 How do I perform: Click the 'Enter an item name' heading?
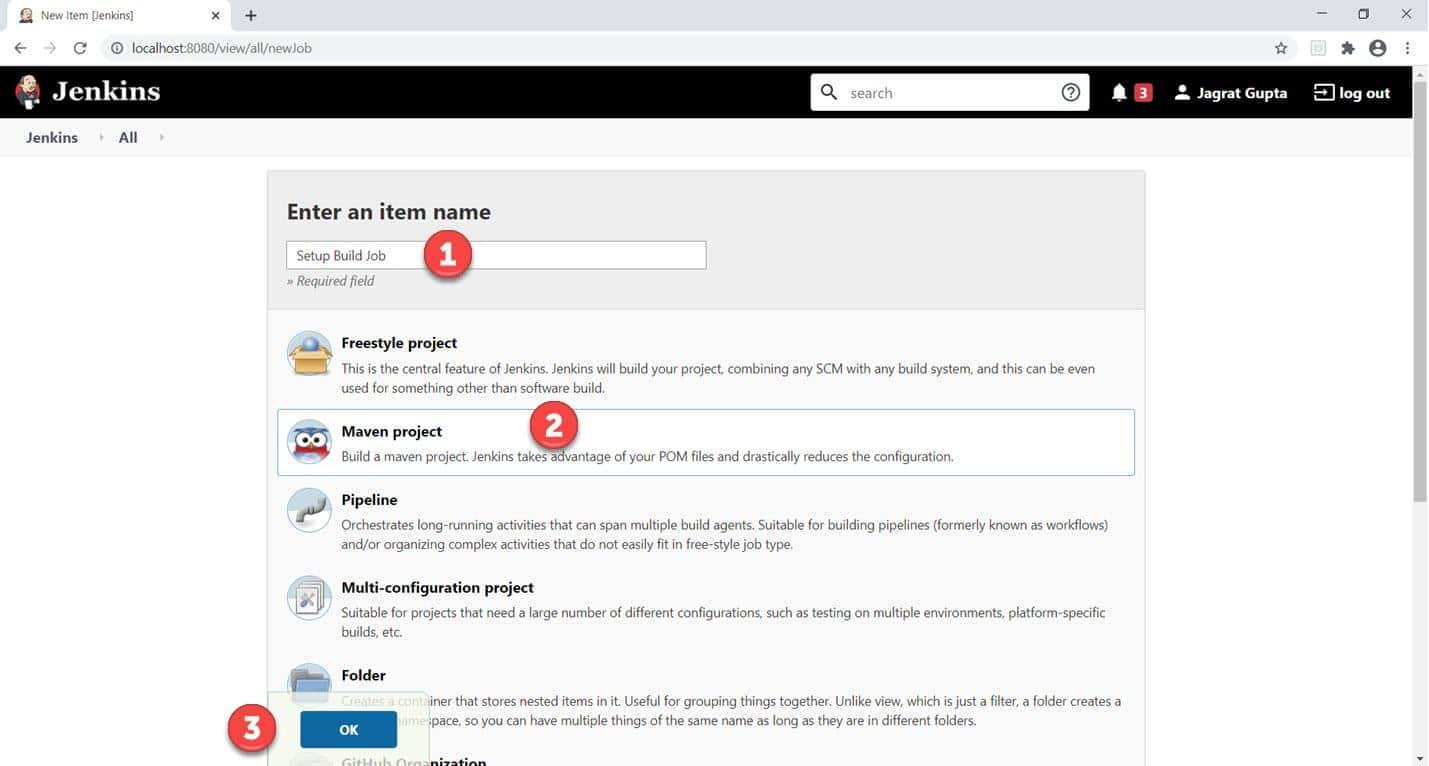click(x=389, y=212)
